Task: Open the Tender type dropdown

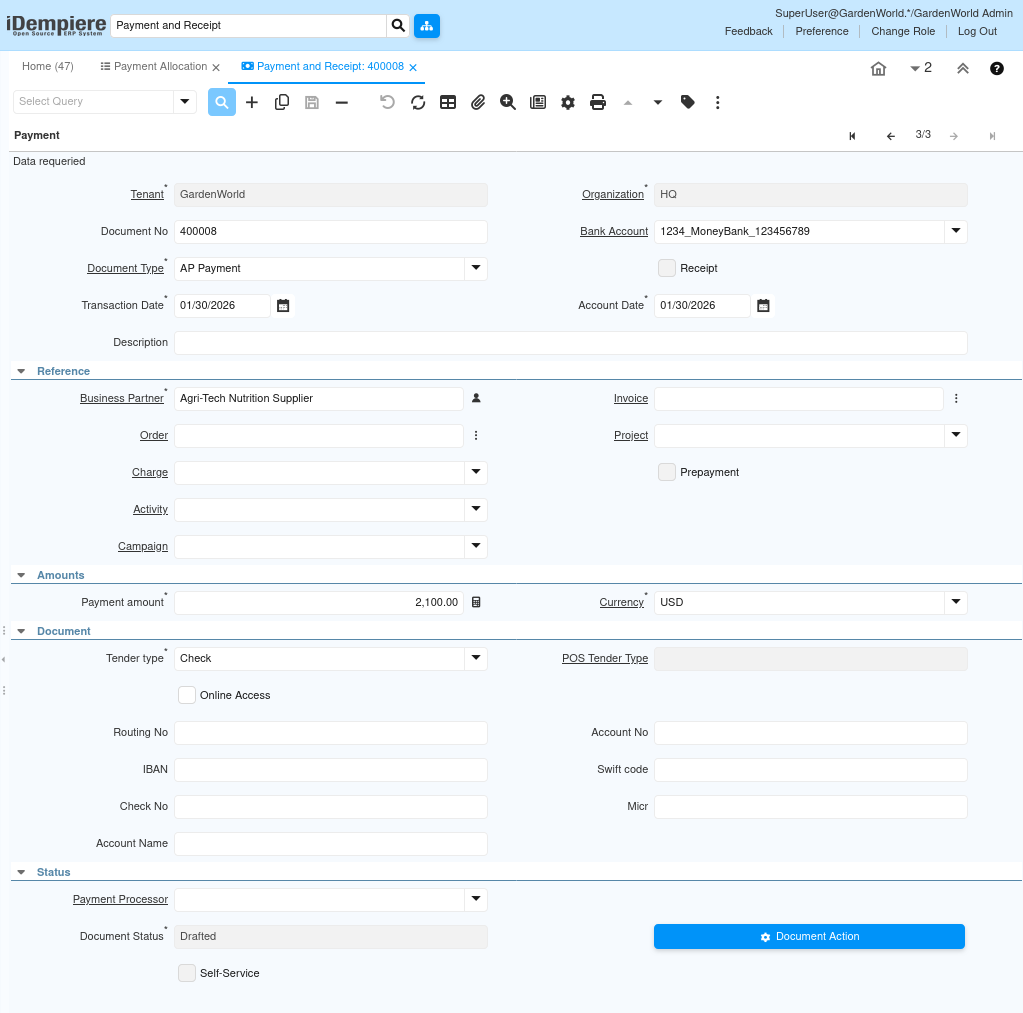Action: point(476,658)
